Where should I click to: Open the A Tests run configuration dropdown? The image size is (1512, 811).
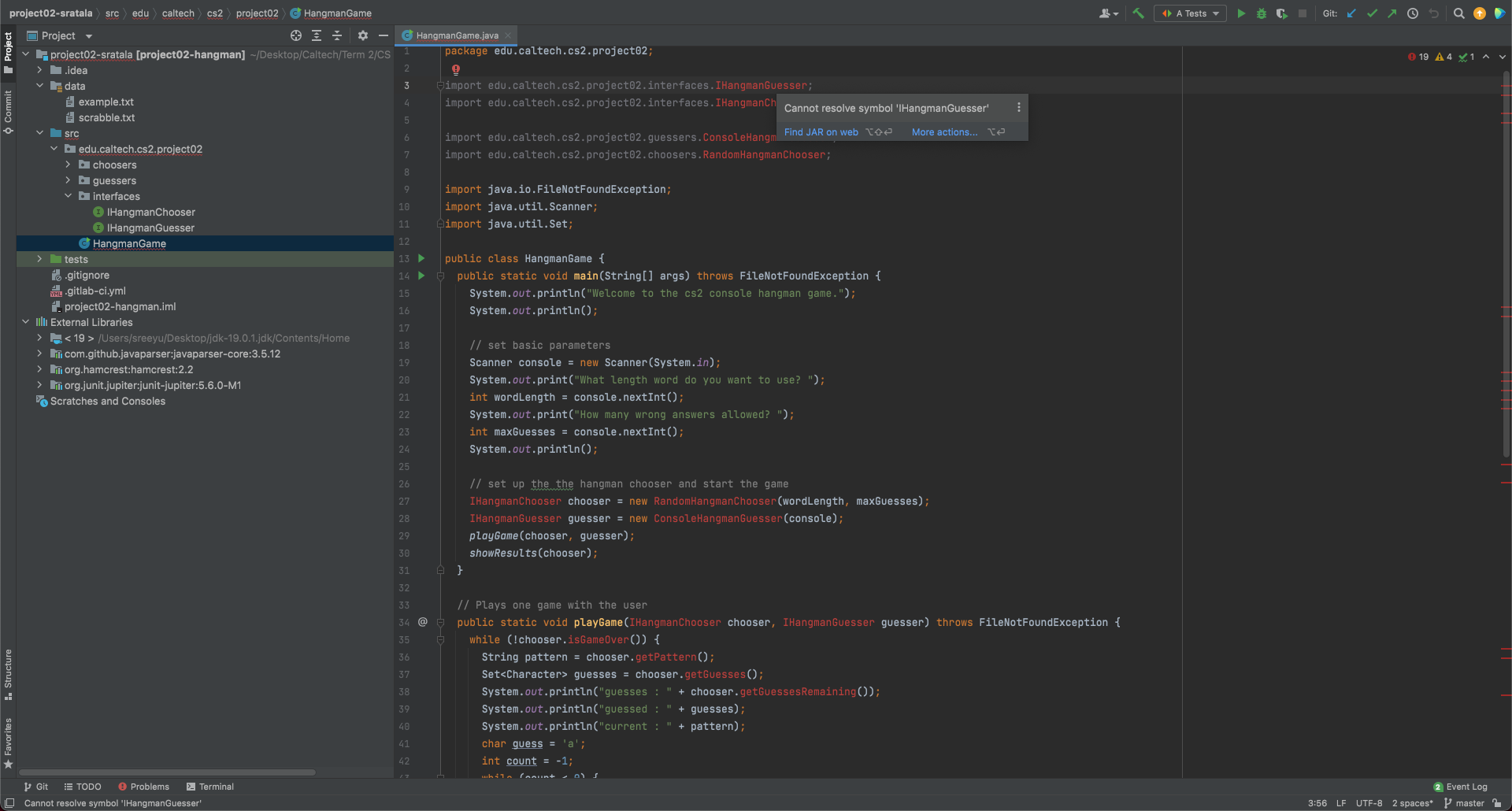point(1190,13)
